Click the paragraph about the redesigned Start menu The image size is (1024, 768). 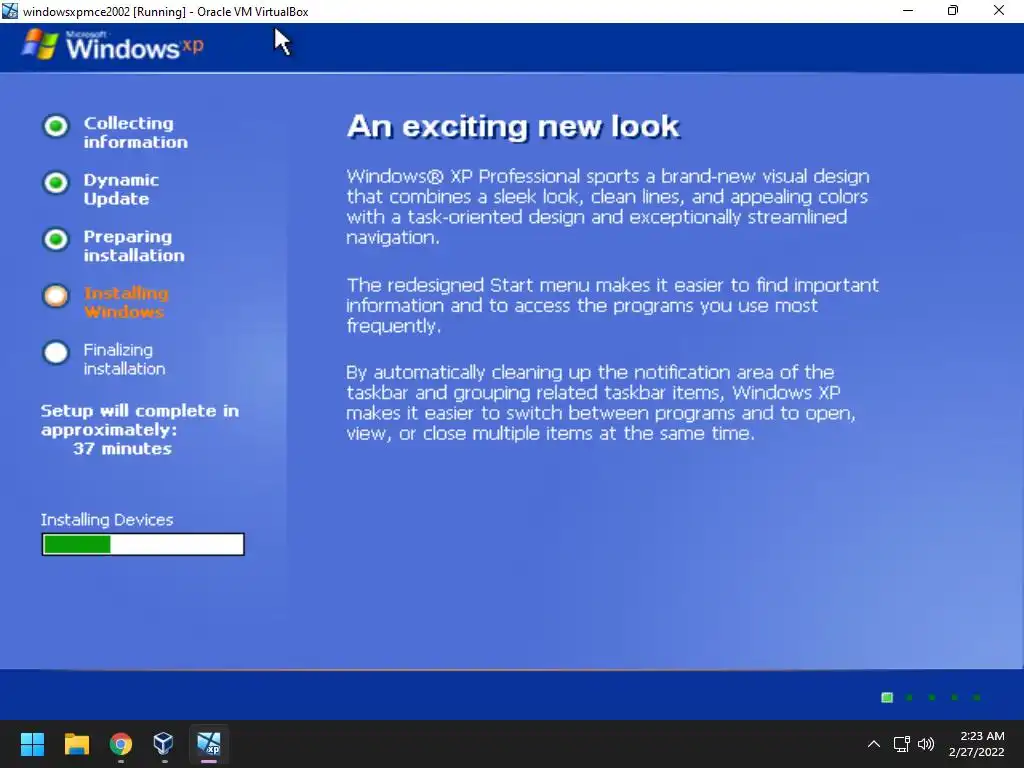tap(613, 305)
